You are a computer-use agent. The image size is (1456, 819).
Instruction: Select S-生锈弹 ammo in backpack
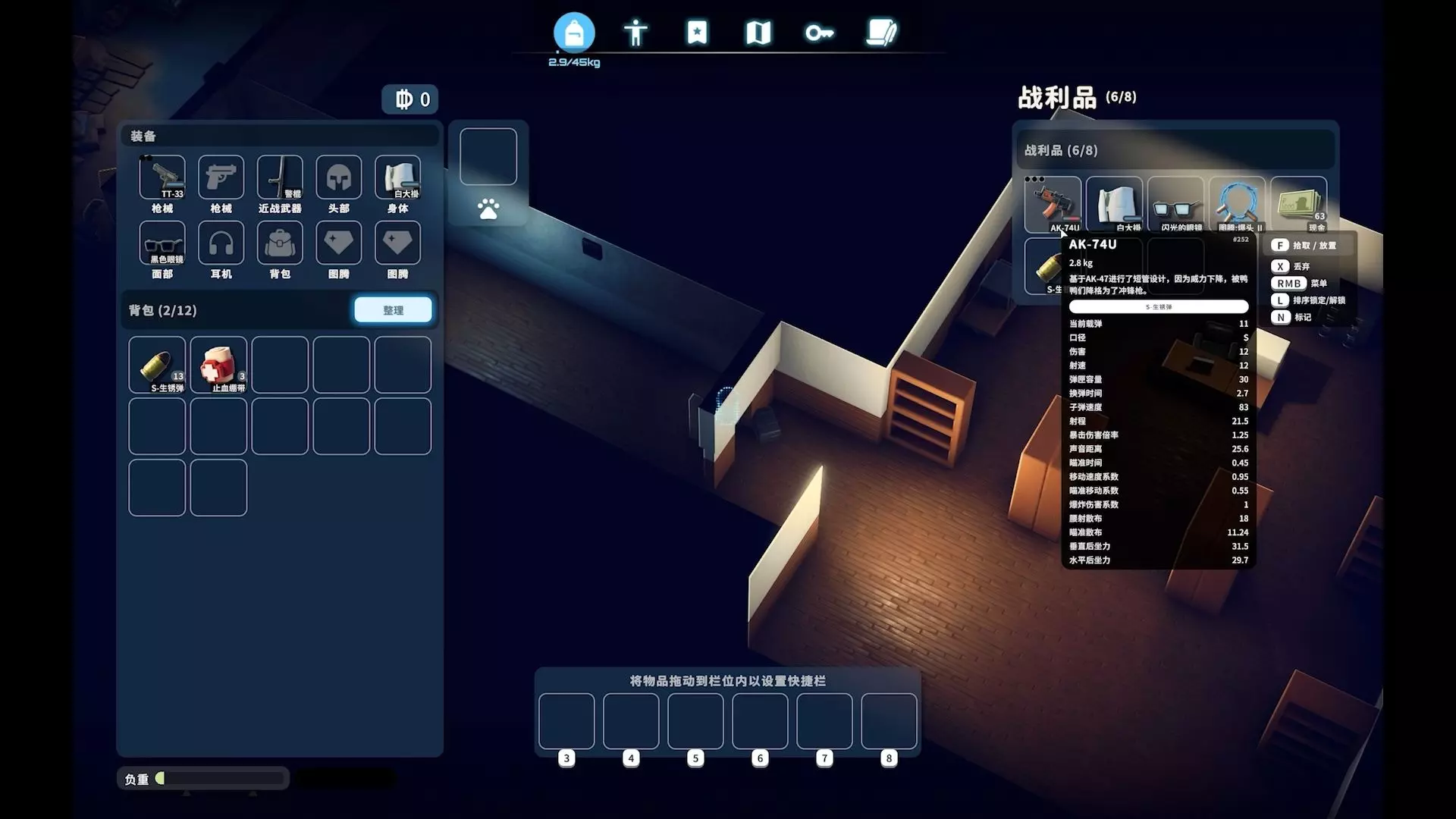[x=157, y=365]
